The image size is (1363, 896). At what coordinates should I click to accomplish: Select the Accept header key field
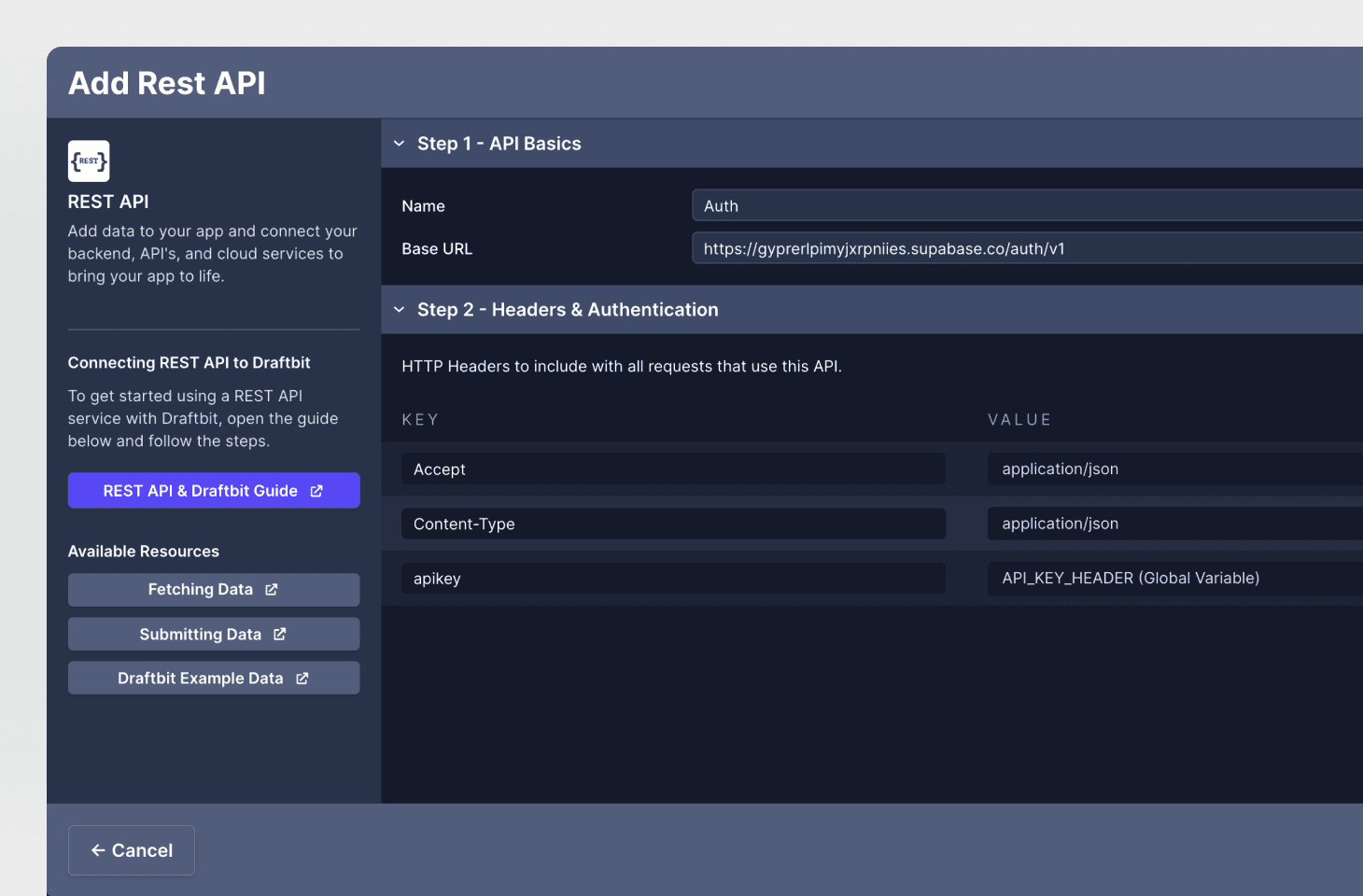pyautogui.click(x=672, y=469)
